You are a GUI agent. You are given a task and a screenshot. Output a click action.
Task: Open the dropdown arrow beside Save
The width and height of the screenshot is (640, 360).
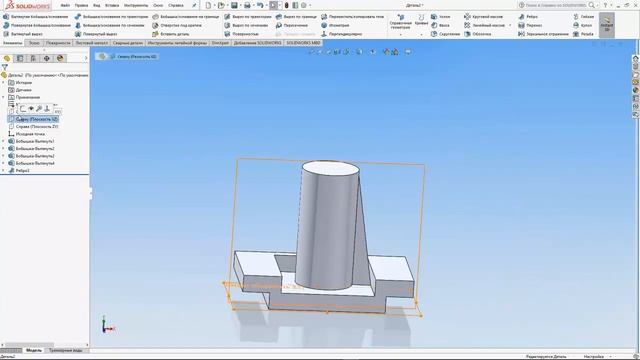click(x=240, y=6)
